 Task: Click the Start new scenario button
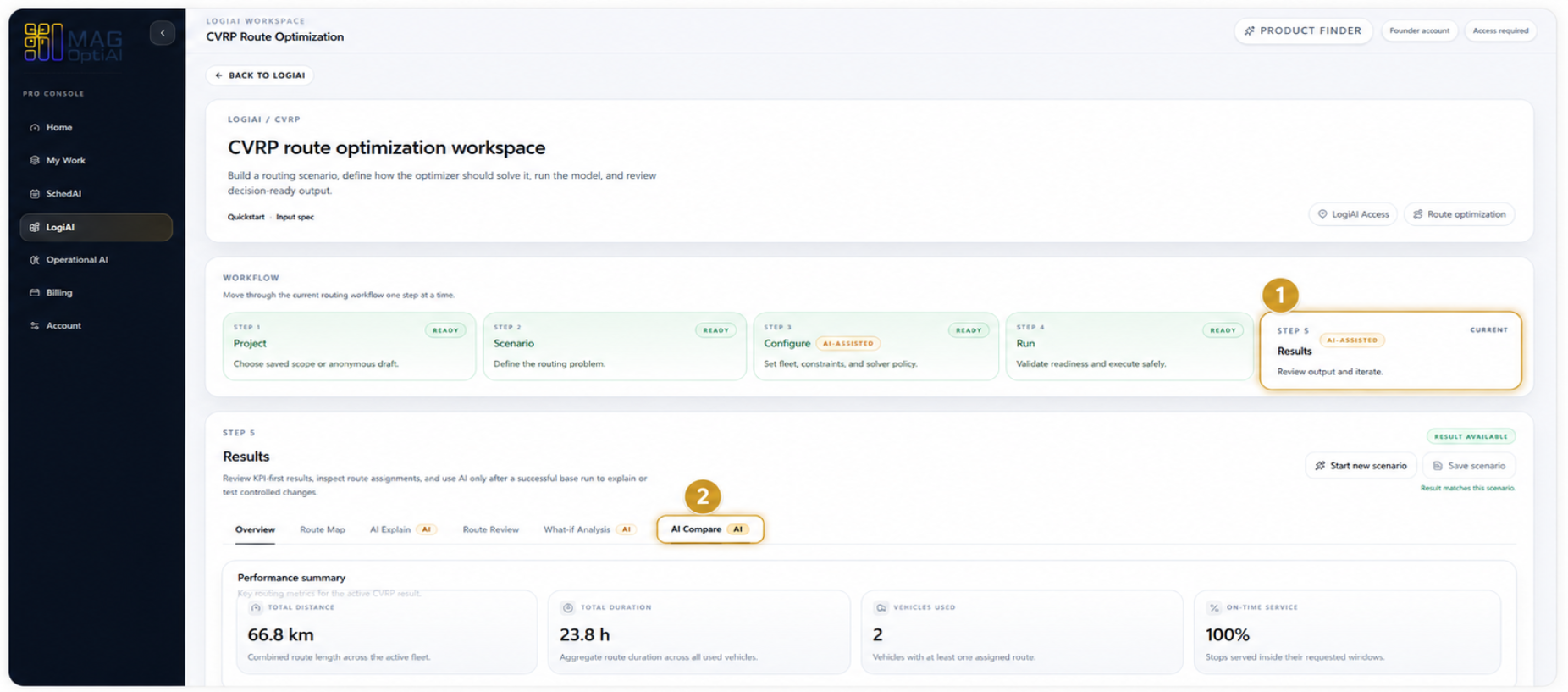(x=1361, y=466)
